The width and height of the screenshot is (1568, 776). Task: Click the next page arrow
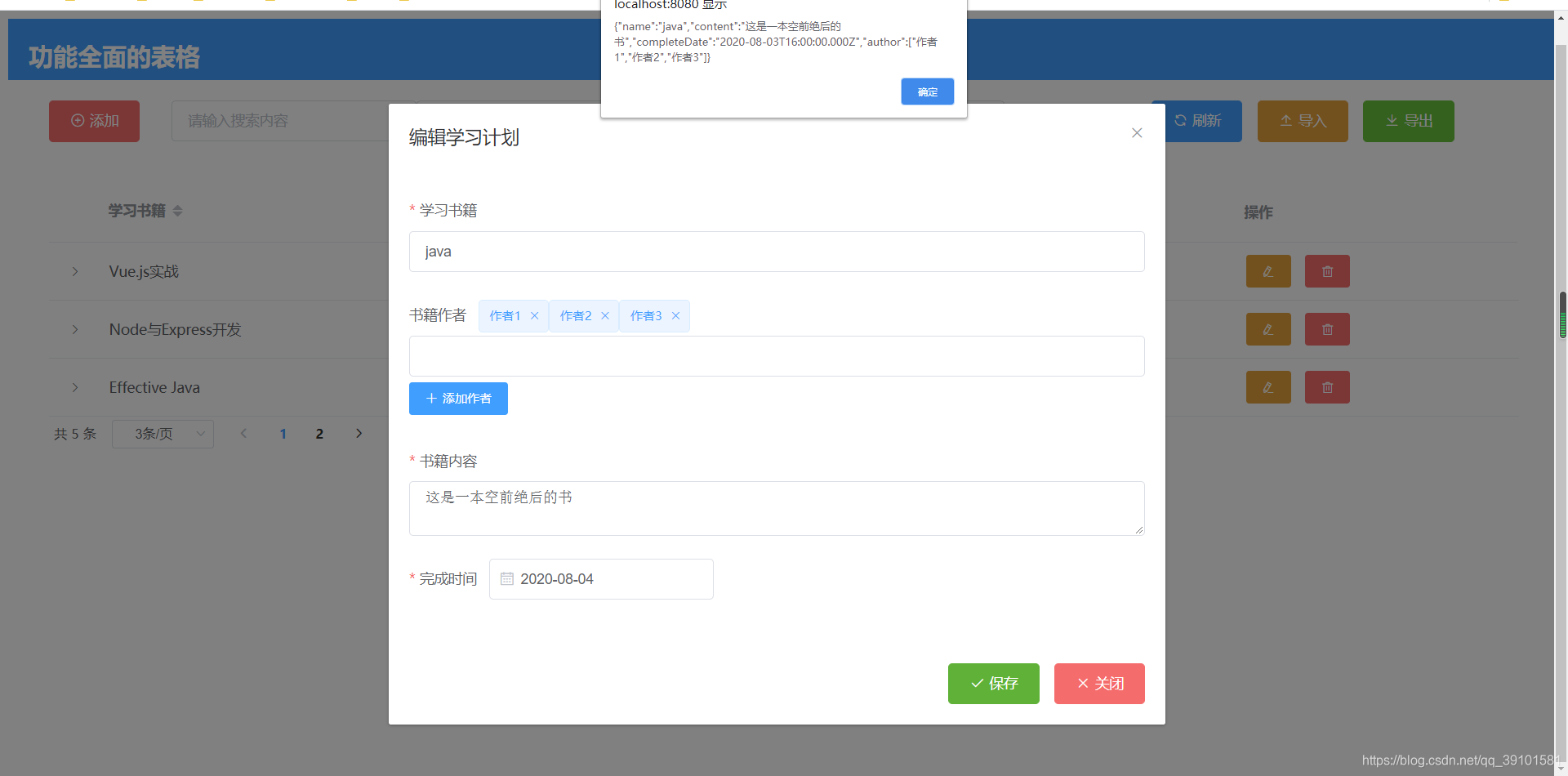pos(359,434)
